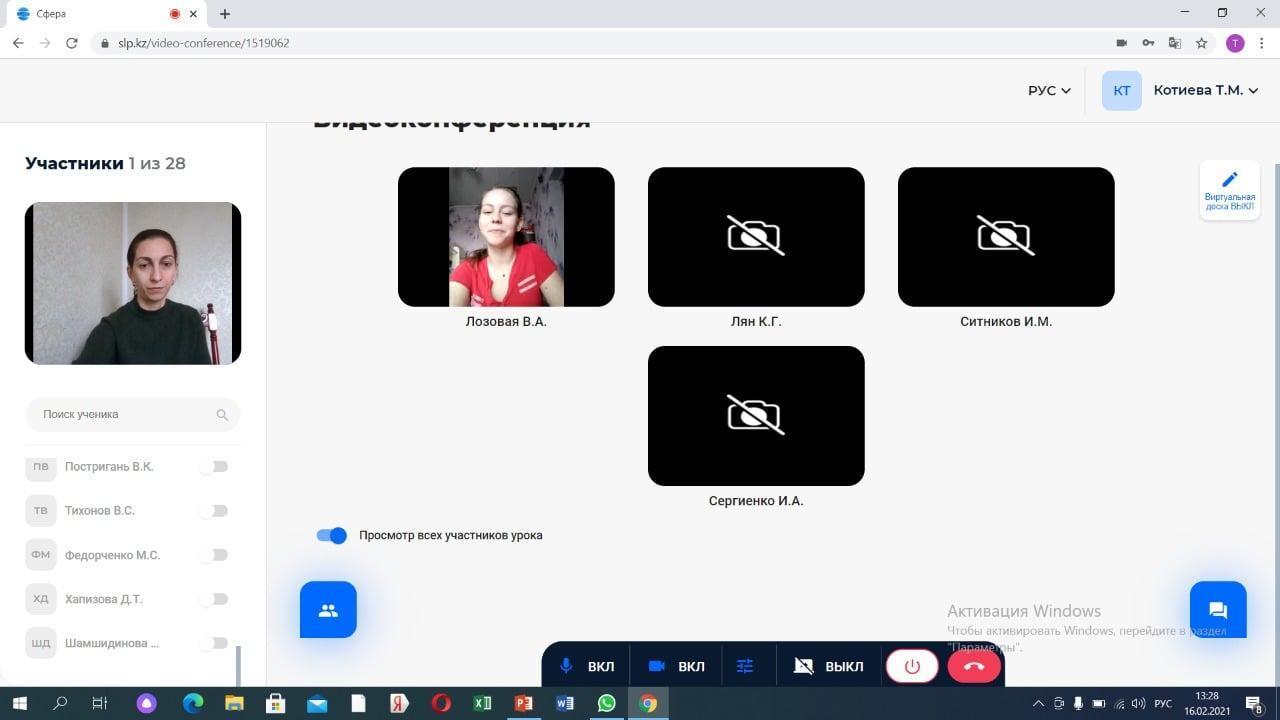Select Лозовая В.А. video tile
This screenshot has width=1280, height=720.
point(506,237)
